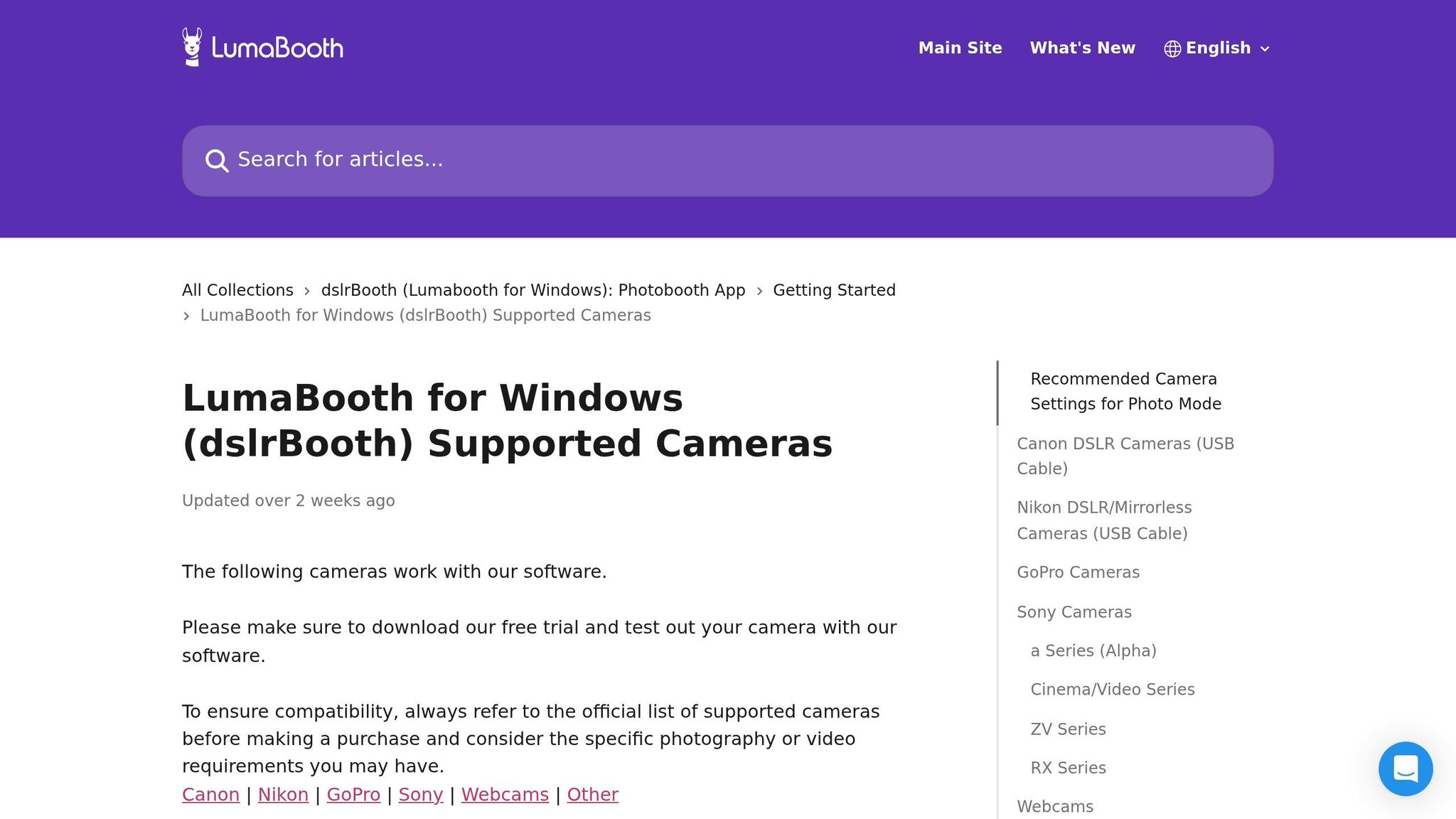Select Canon DSLR Cameras (USB Cable) in contents

(1125, 456)
